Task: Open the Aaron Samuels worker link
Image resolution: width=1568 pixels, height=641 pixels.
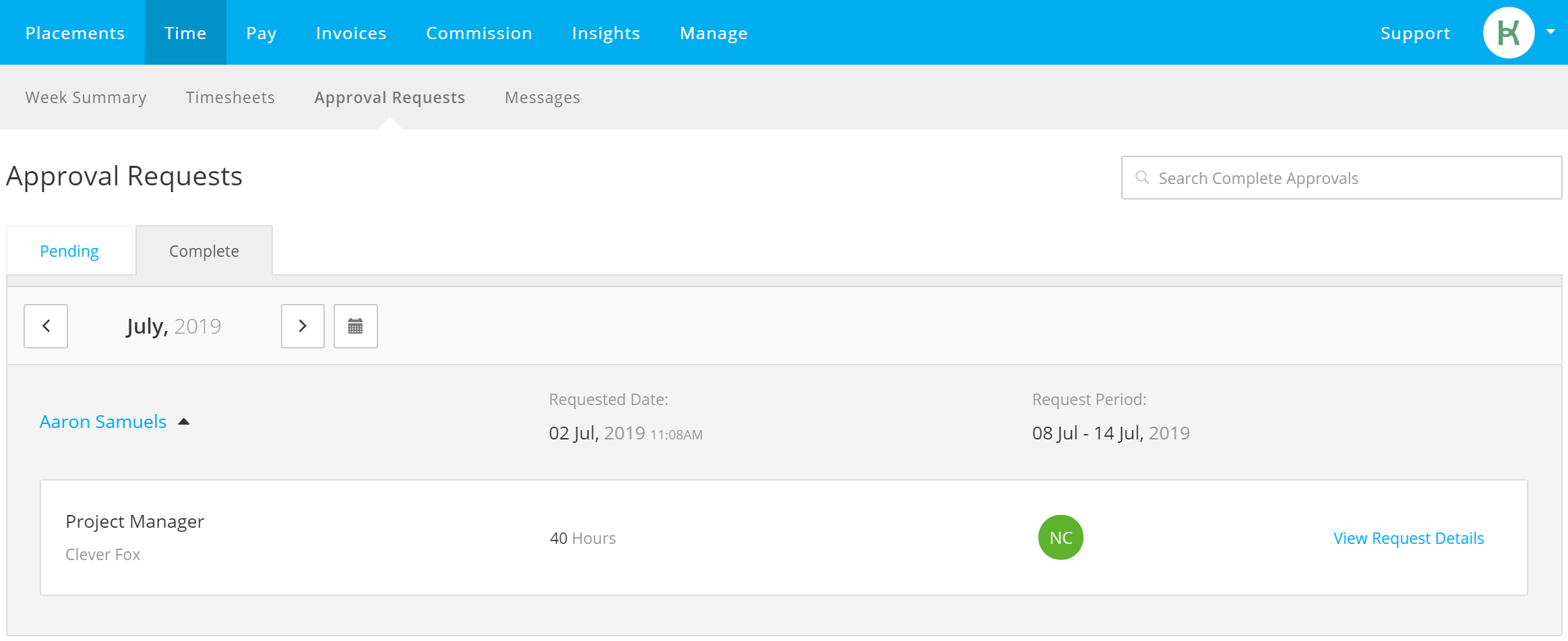Action: point(103,422)
